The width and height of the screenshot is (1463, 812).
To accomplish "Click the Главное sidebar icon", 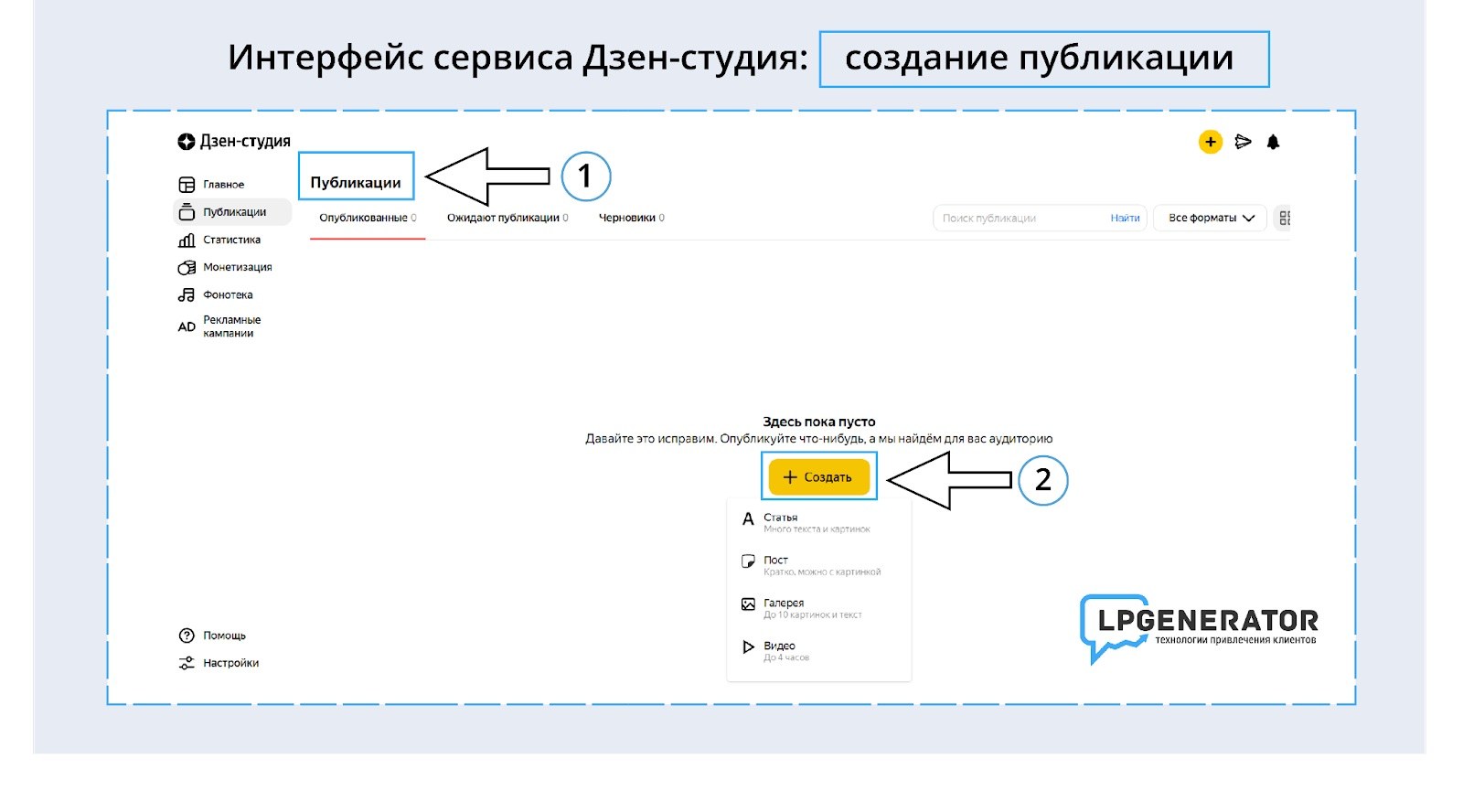I will (187, 185).
